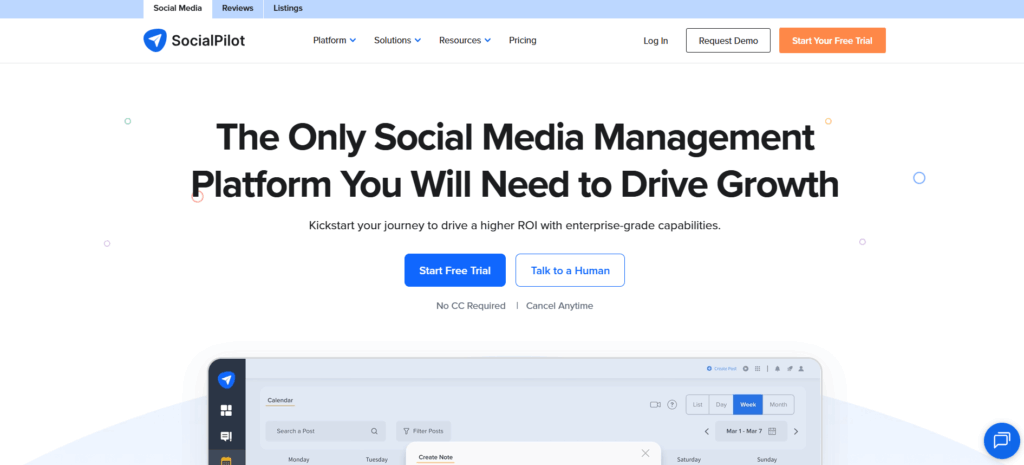Open the Filter Posts dropdown
This screenshot has width=1024, height=465.
[423, 431]
